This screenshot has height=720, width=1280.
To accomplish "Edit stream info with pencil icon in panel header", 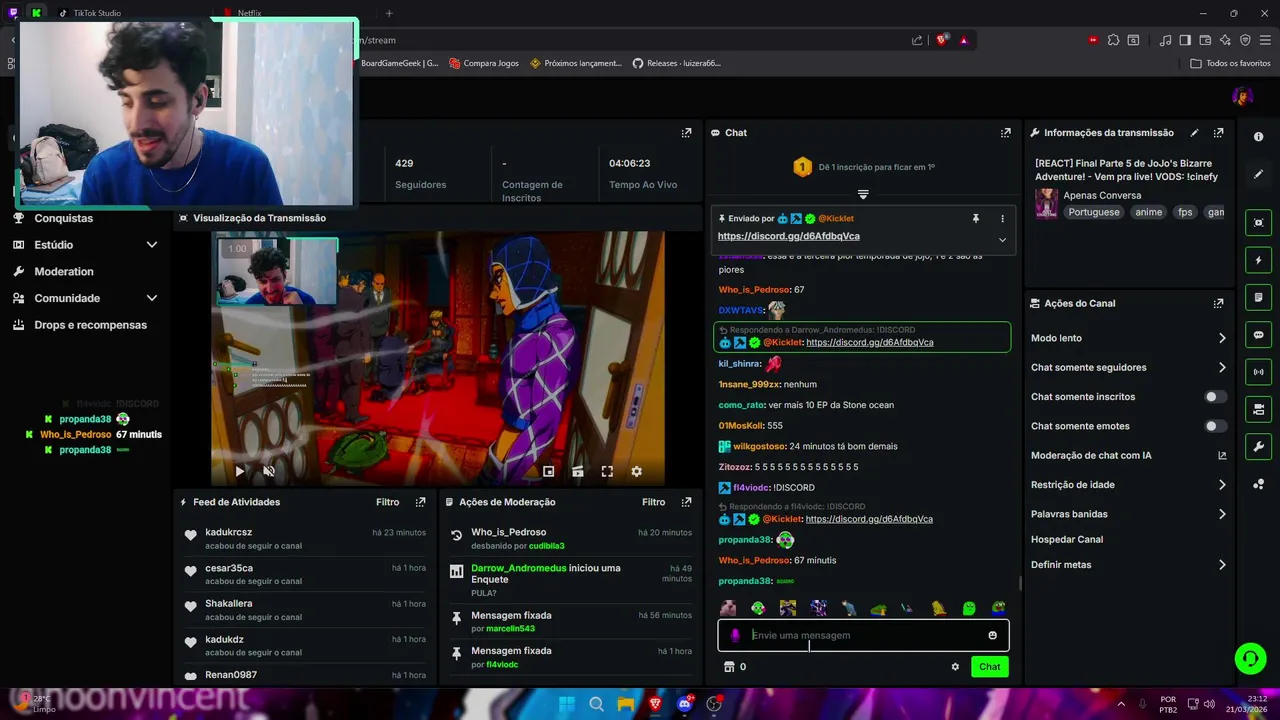I will [x=1194, y=133].
